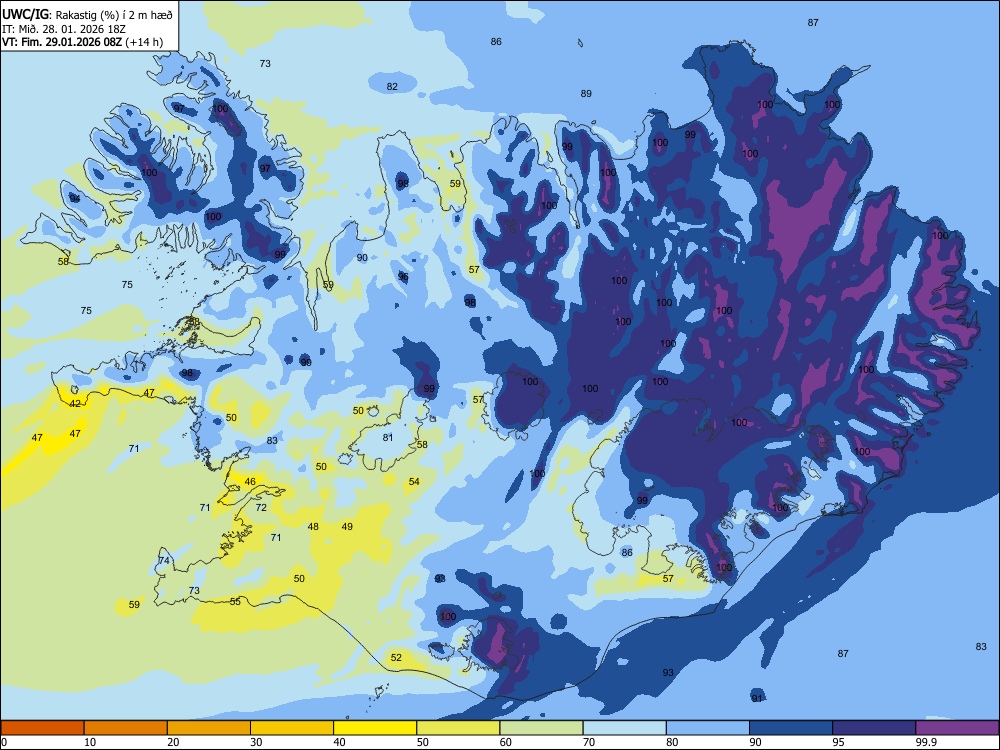Click the 'VT: Fim. 29.01.2026 08Z (+14 h)' line

(82, 42)
